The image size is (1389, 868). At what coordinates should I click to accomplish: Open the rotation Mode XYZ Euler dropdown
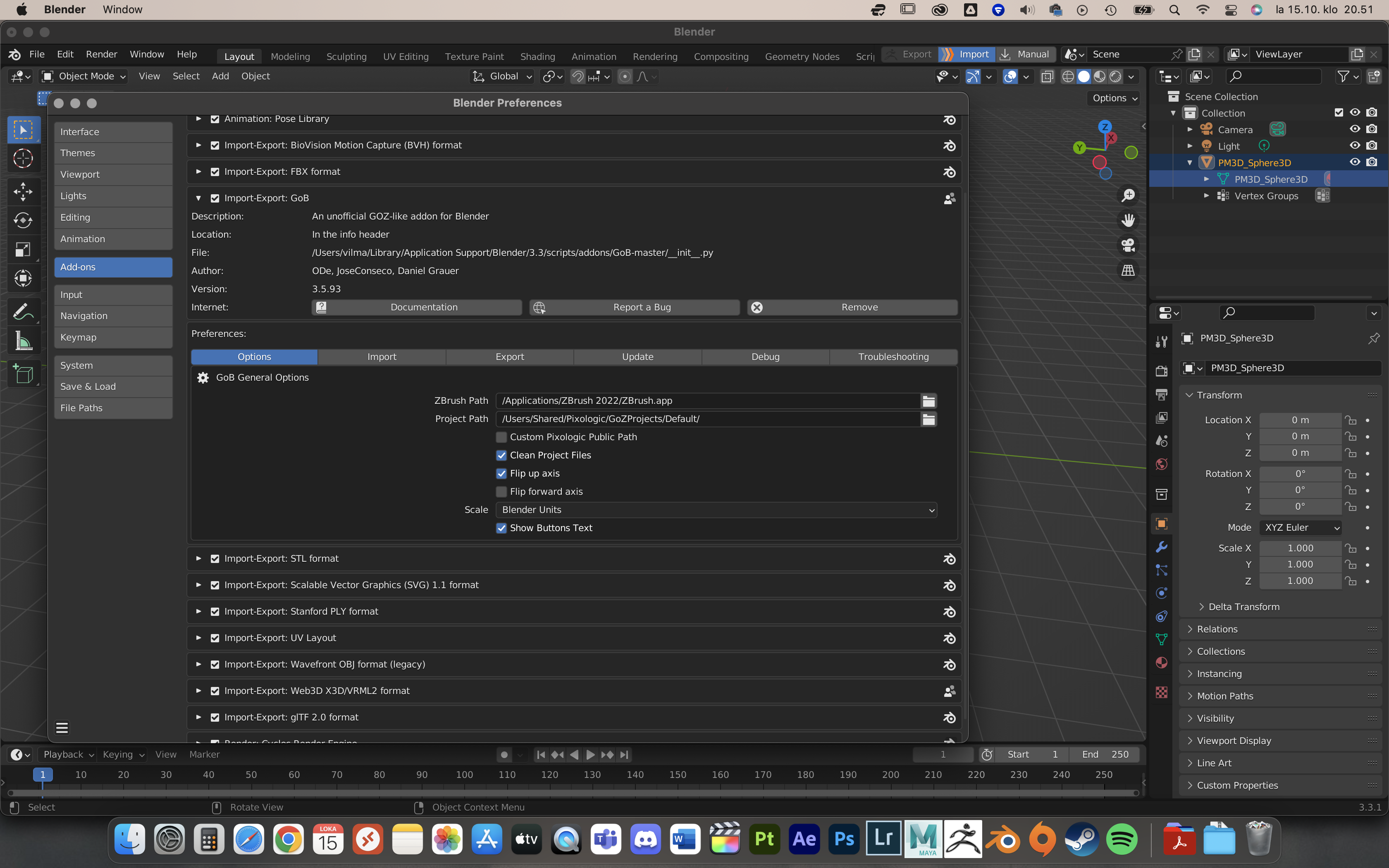pyautogui.click(x=1301, y=527)
